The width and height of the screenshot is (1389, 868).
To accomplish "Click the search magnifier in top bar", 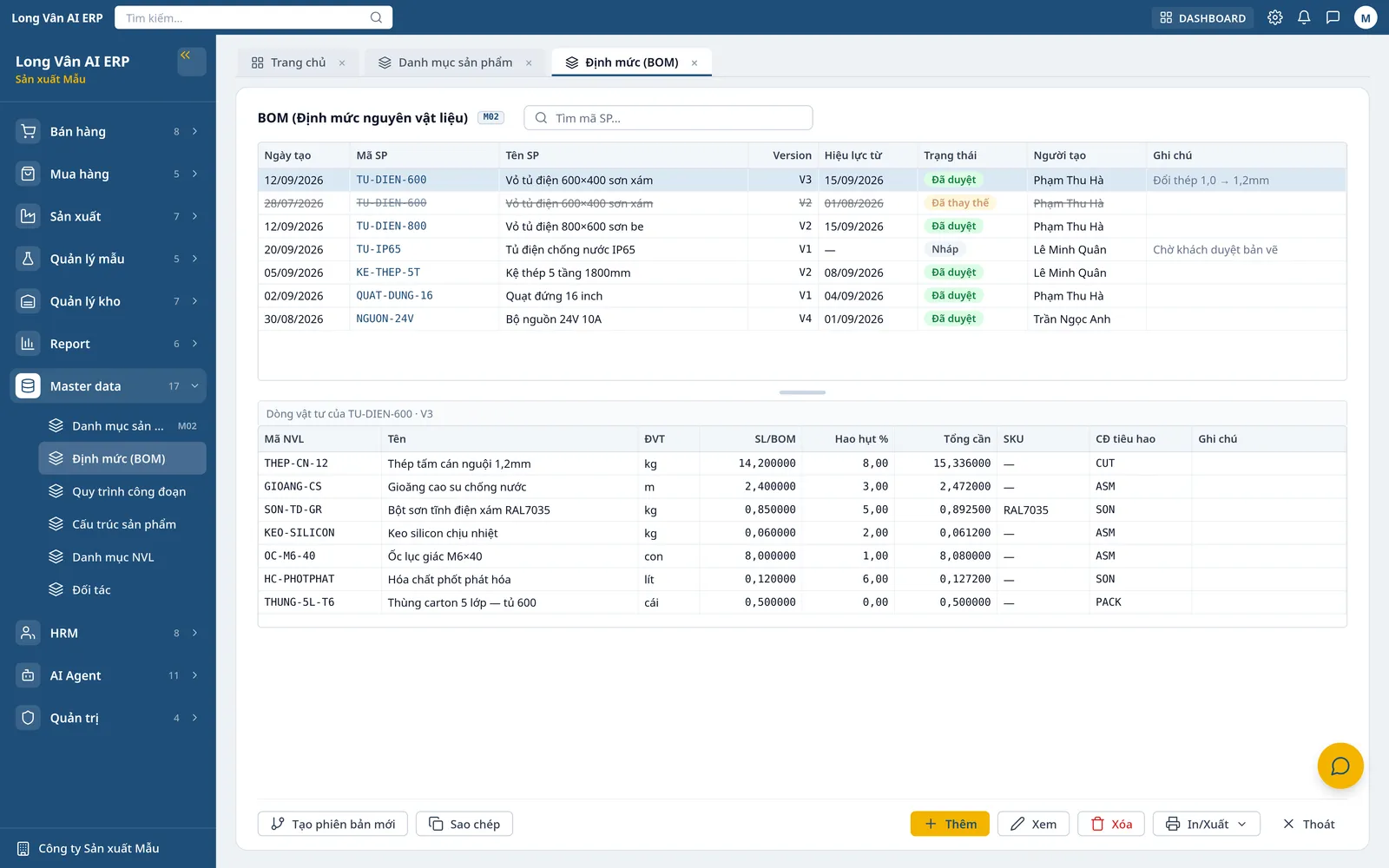I will (x=376, y=17).
